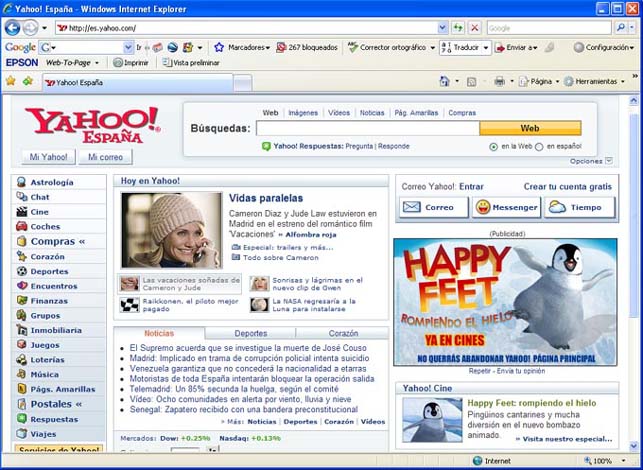Click Vista preliminar preview icon
643x470 pixels.
pyautogui.click(x=166, y=62)
